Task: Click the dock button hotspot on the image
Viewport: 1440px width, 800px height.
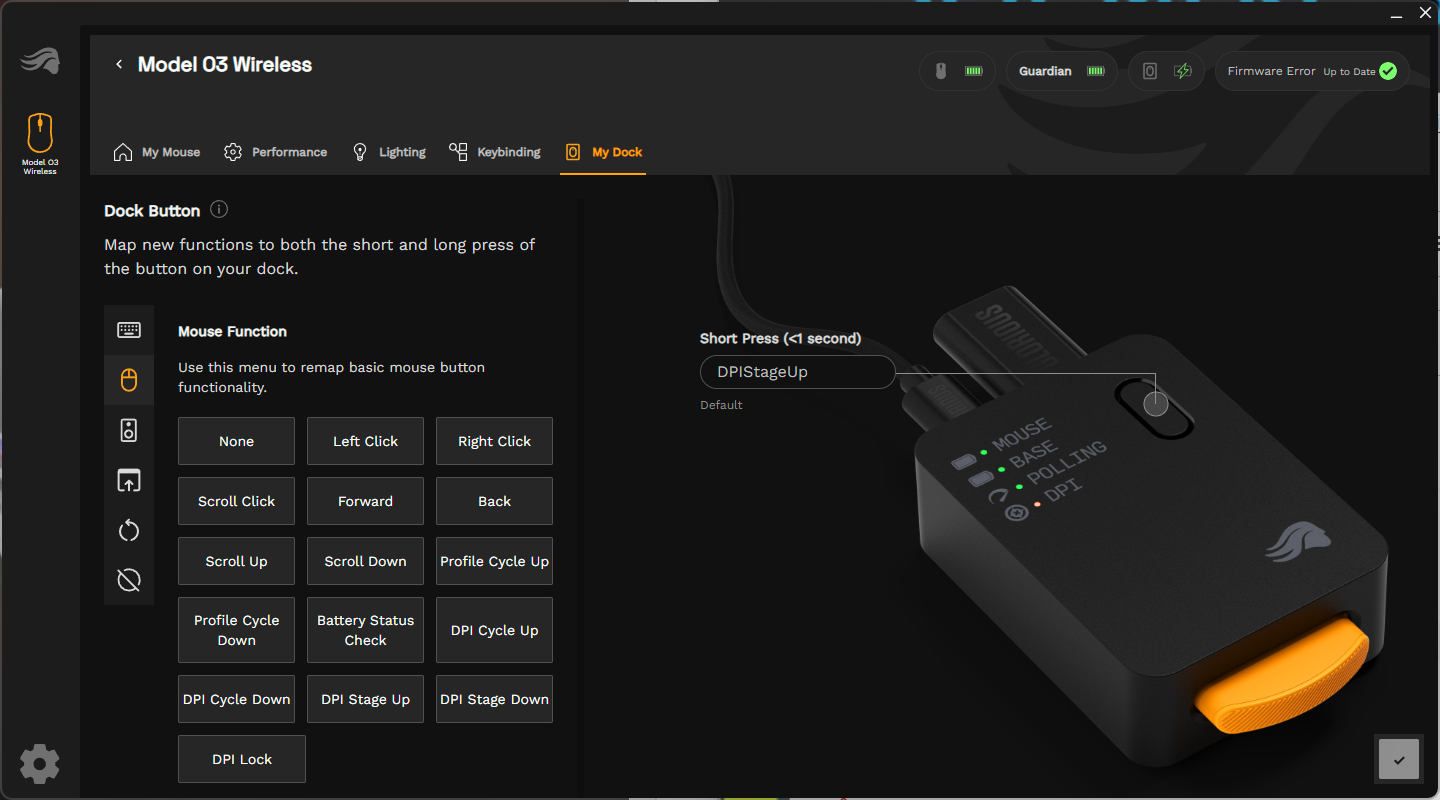Action: tap(1155, 404)
